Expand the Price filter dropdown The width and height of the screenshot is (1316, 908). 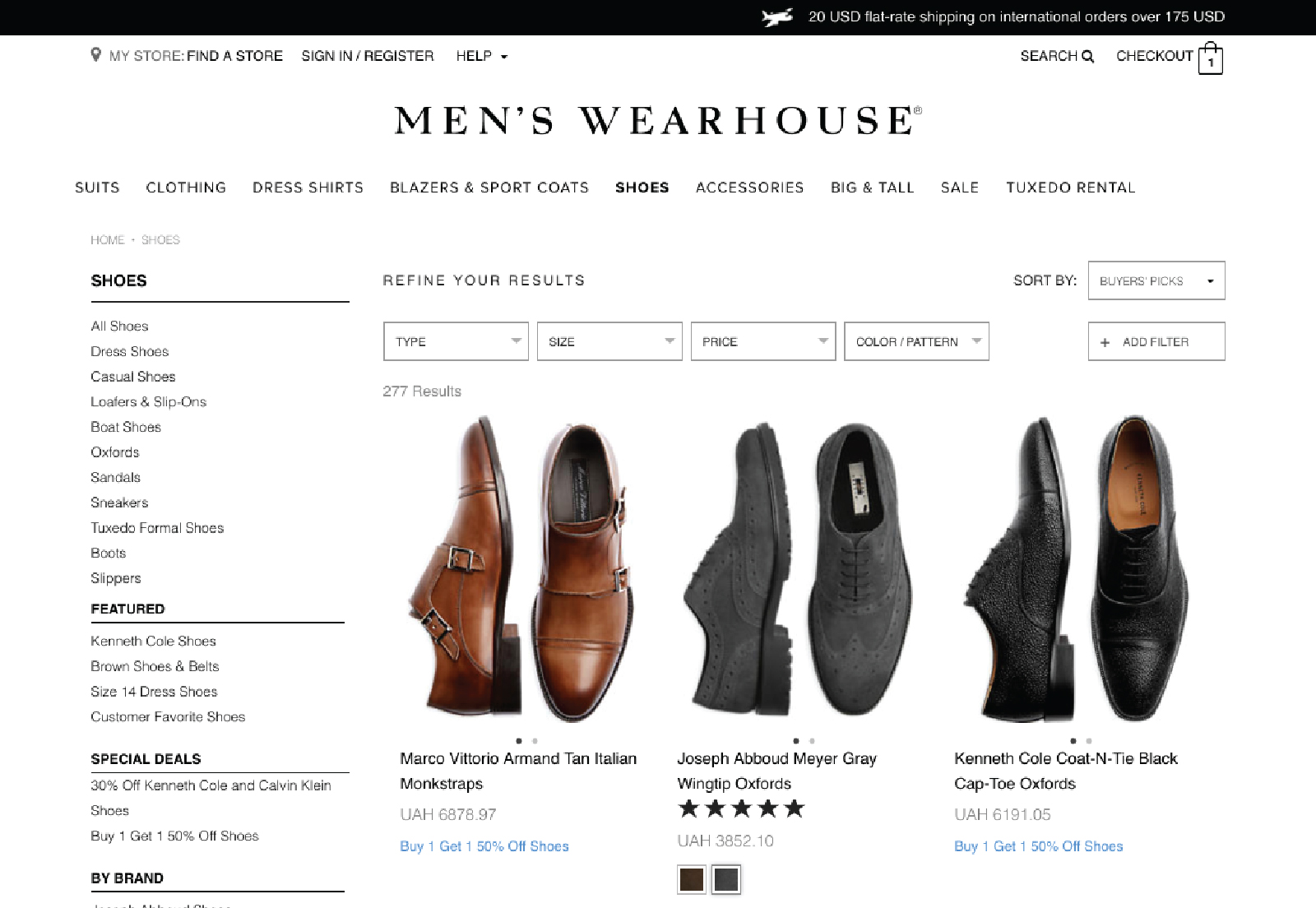point(763,341)
